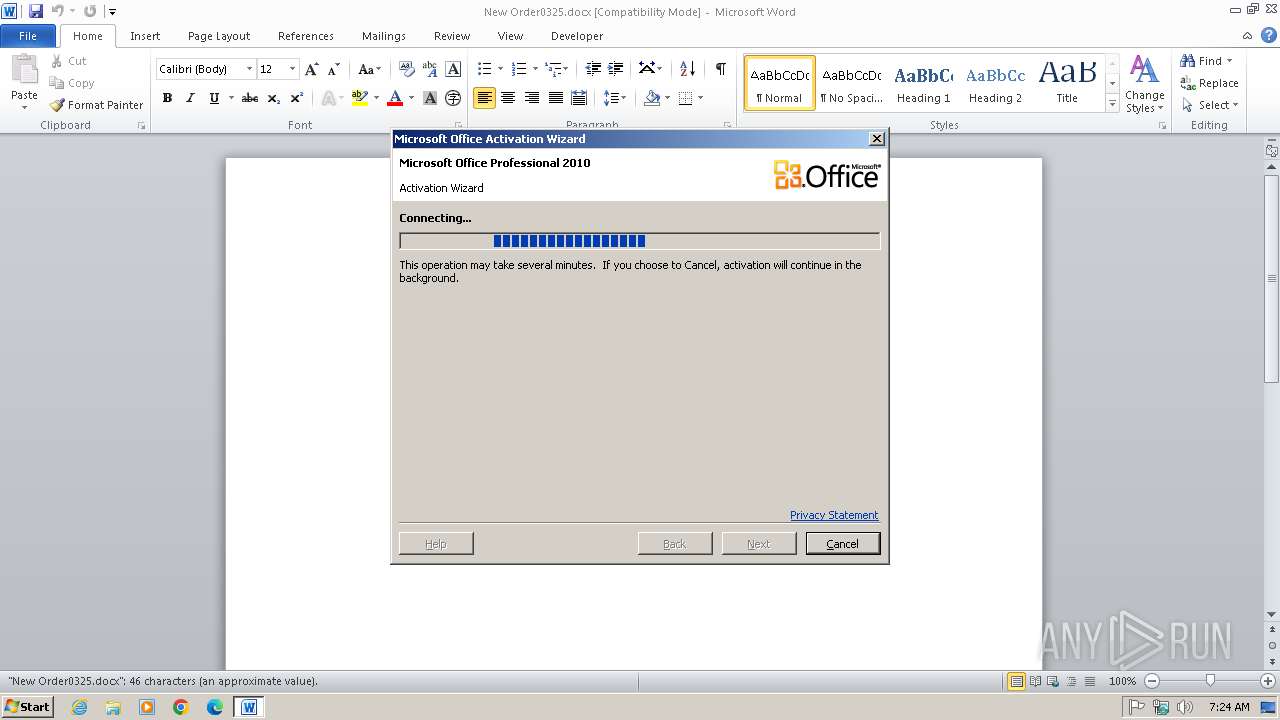Image resolution: width=1280 pixels, height=720 pixels.
Task: Open the font size dropdown
Action: [x=292, y=69]
